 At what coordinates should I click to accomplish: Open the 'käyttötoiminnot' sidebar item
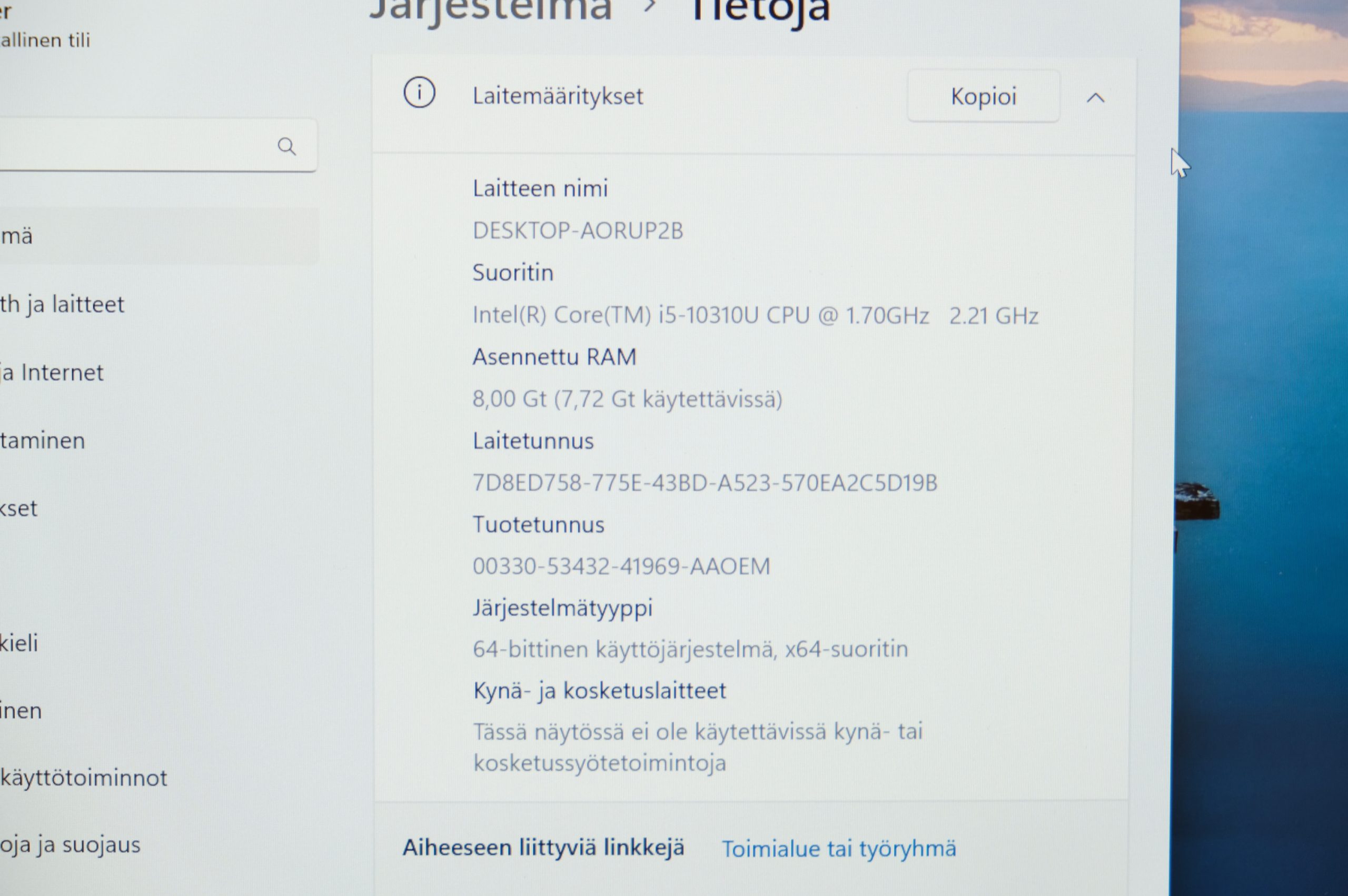(83, 778)
